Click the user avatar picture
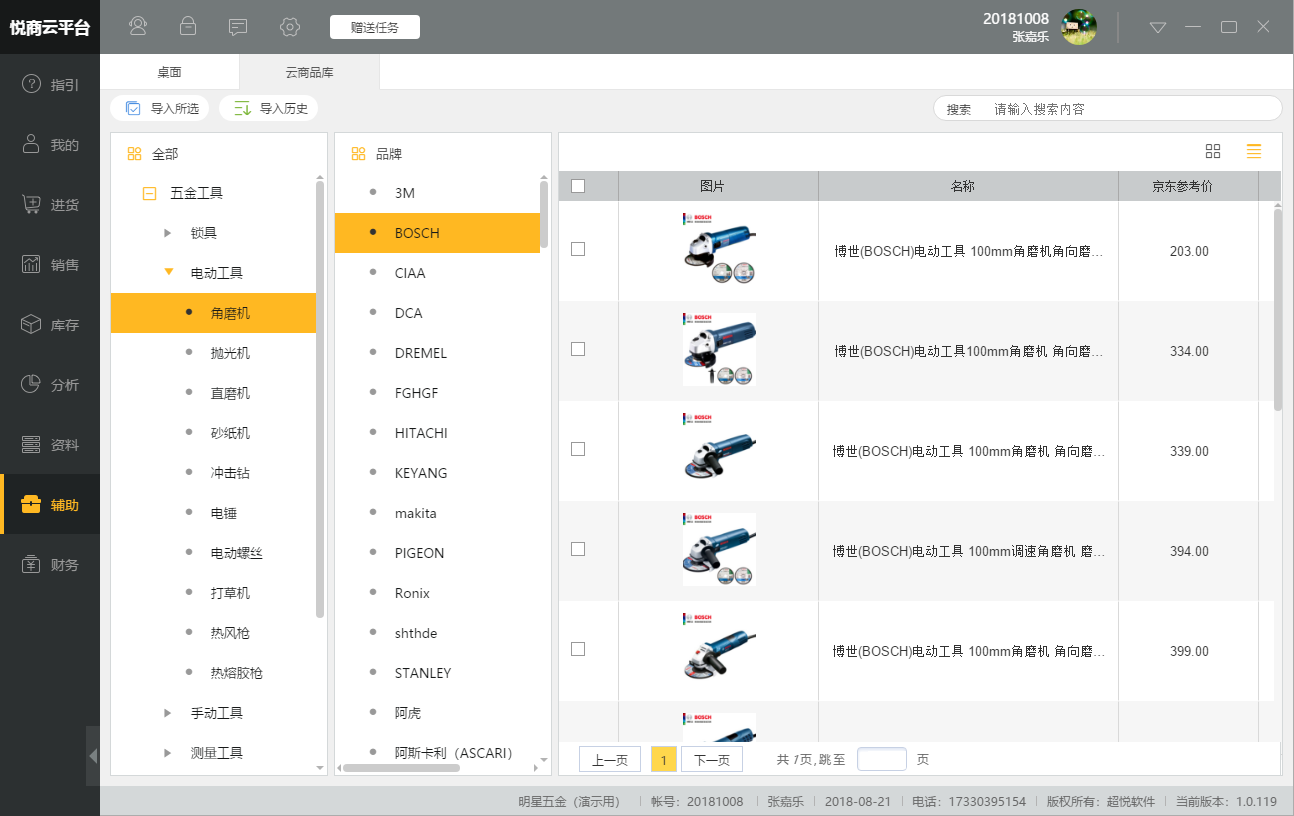This screenshot has width=1294, height=816. 1079,27
